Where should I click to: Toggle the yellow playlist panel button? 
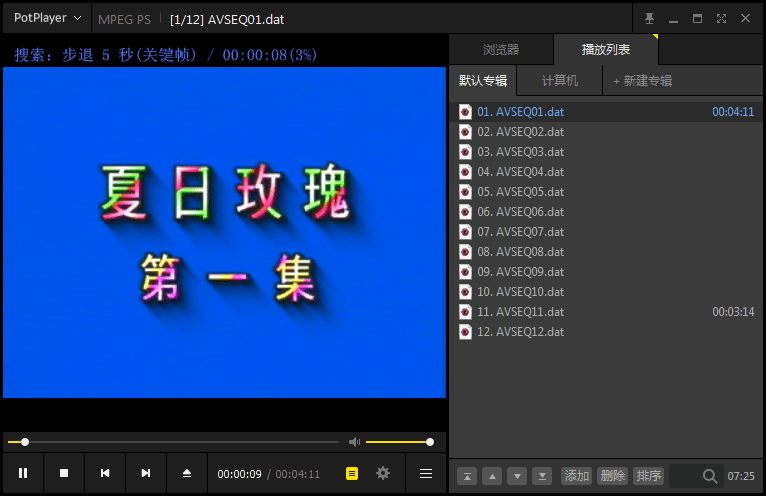352,473
